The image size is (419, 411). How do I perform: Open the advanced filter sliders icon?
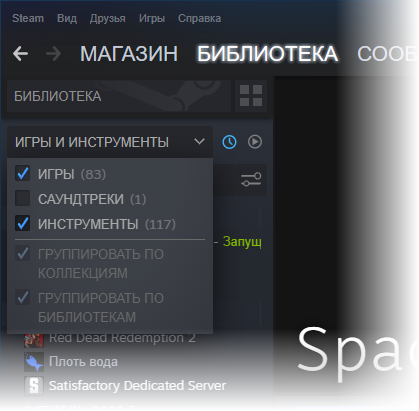pos(251,179)
